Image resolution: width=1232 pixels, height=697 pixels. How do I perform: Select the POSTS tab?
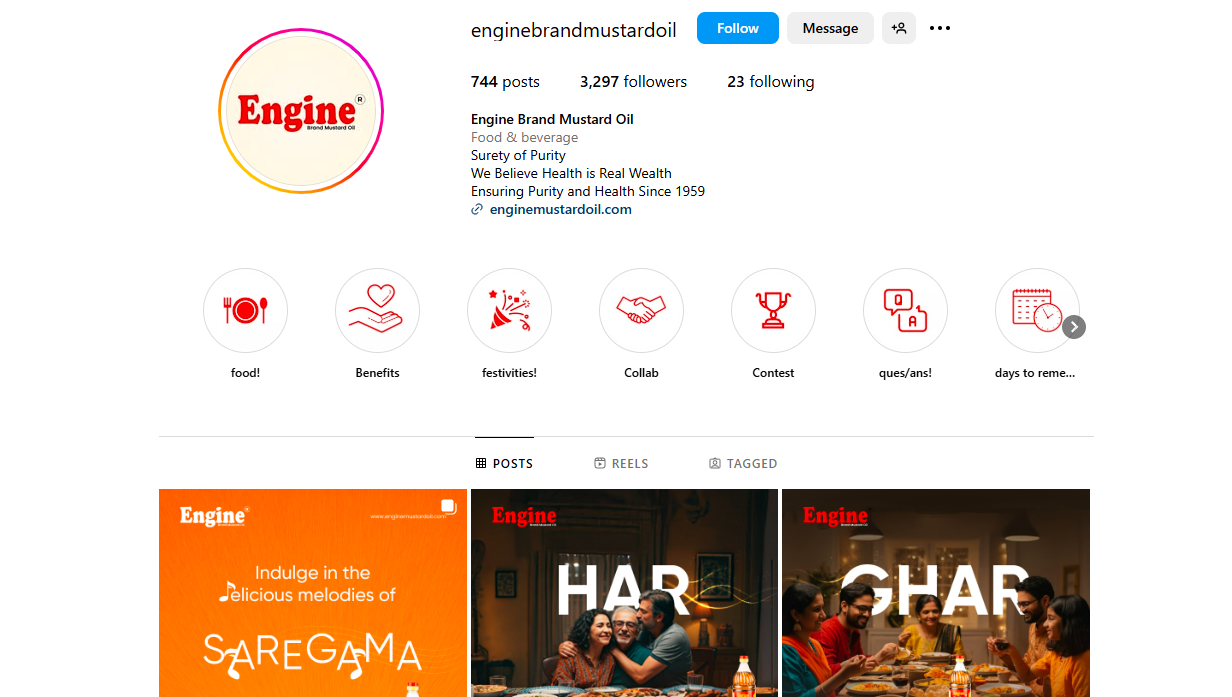[504, 464]
